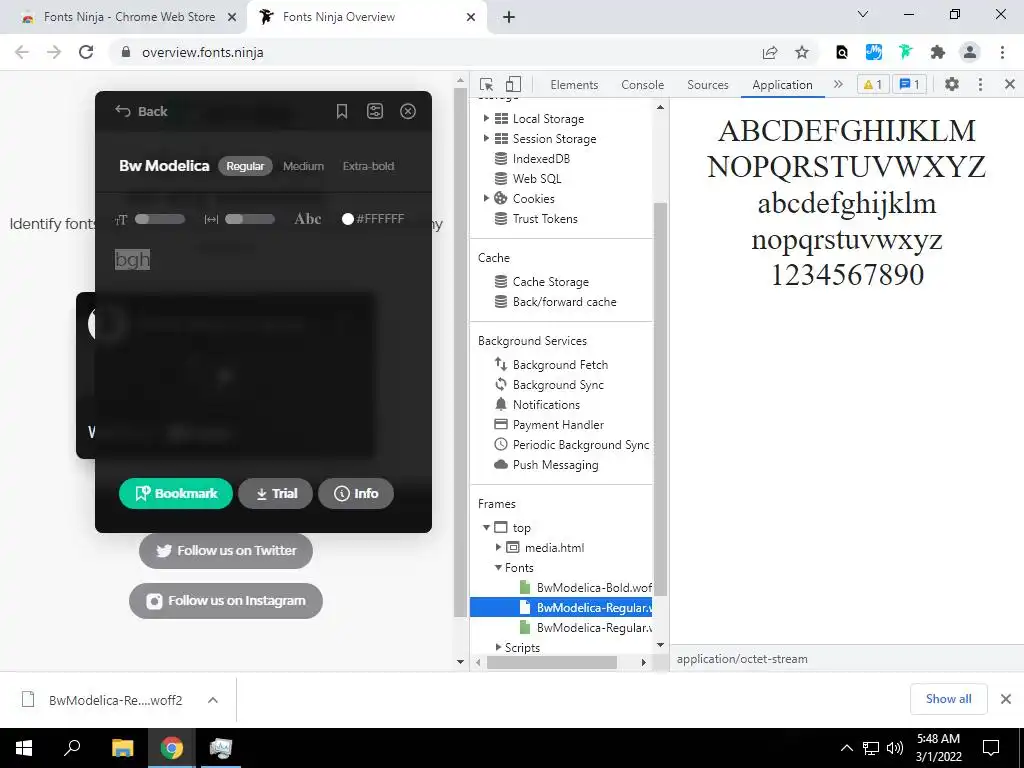Screen dimensions: 1024x768
Task: Click the DevTools warnings badge
Action: pyautogui.click(x=873, y=84)
